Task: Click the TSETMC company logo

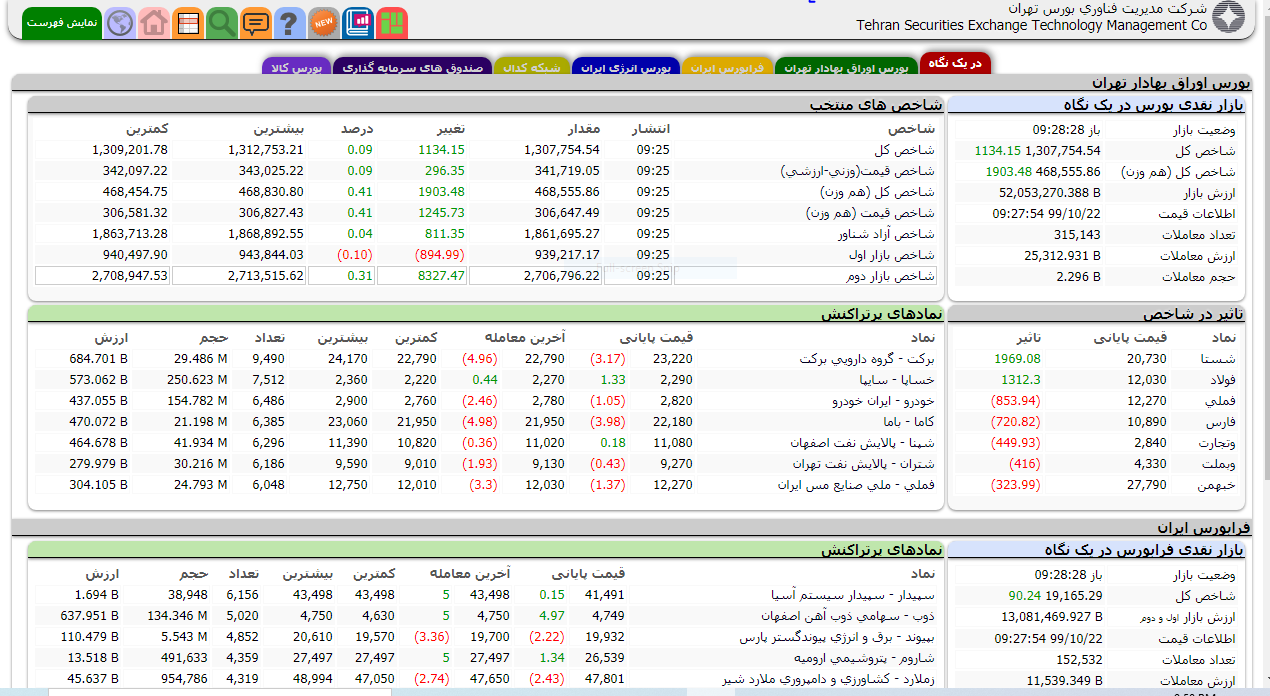Action: point(1229,18)
